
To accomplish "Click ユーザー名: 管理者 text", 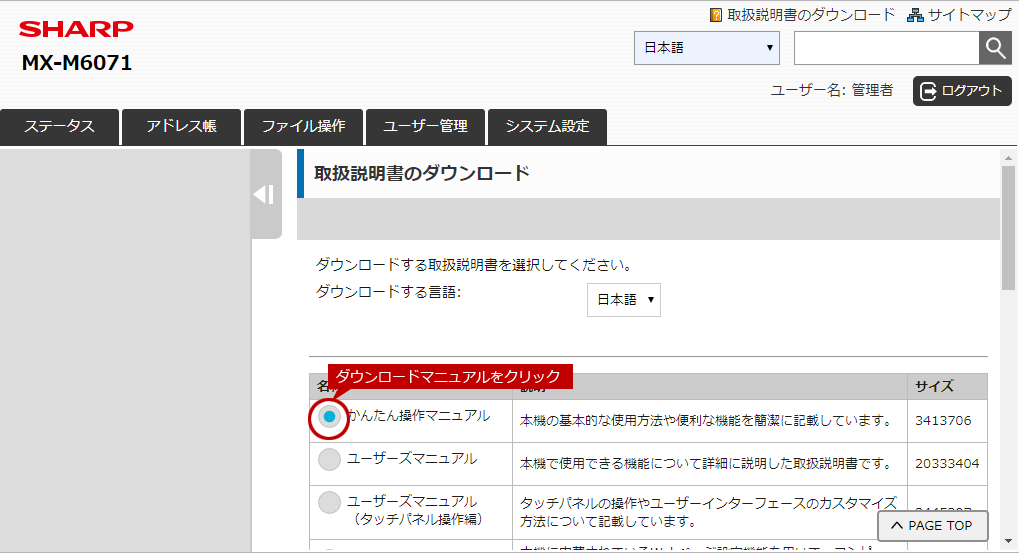I will tap(832, 90).
